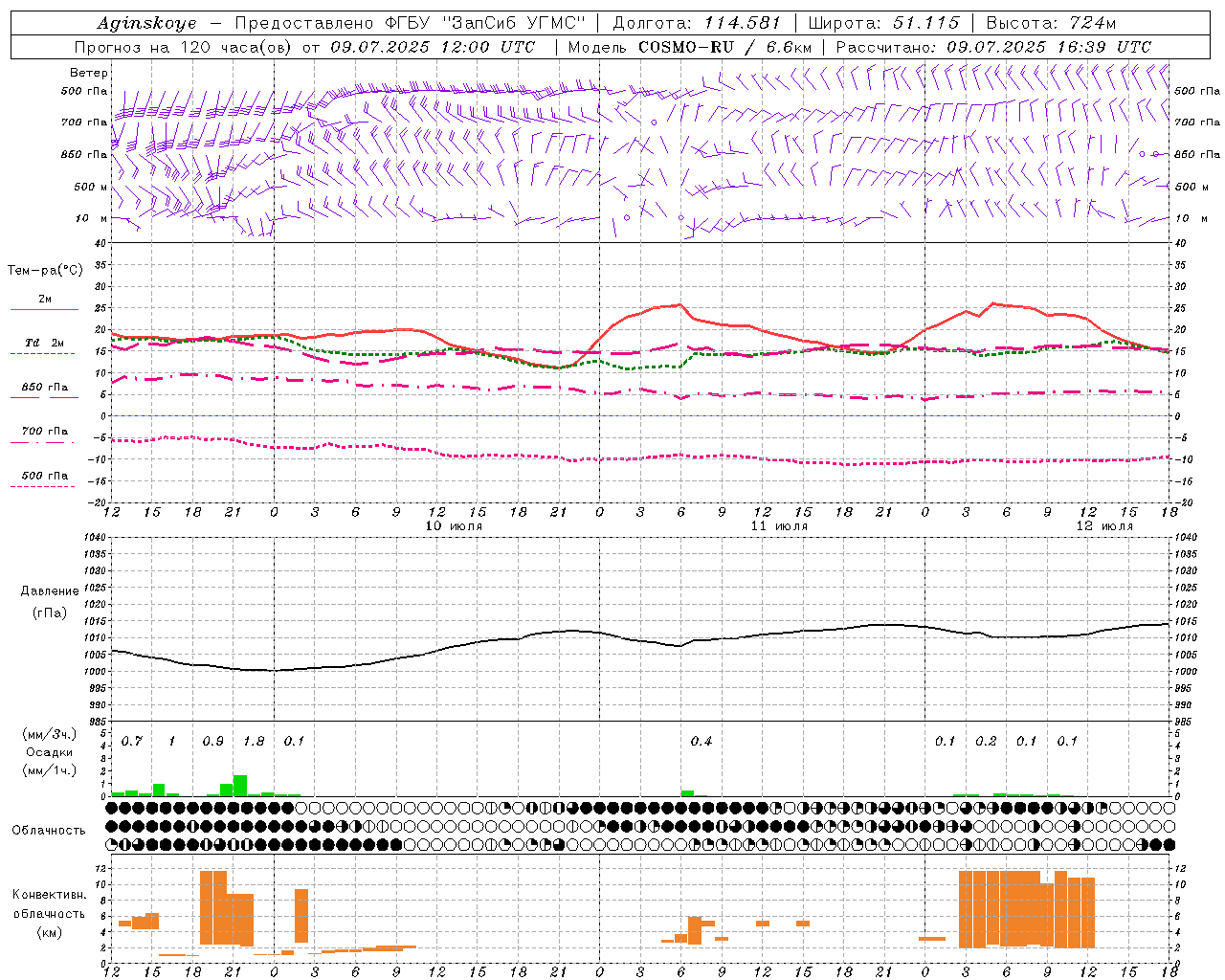The width and height of the screenshot is (1225, 980).
Task: Click the 12 июля date label
Action: click(x=1104, y=526)
